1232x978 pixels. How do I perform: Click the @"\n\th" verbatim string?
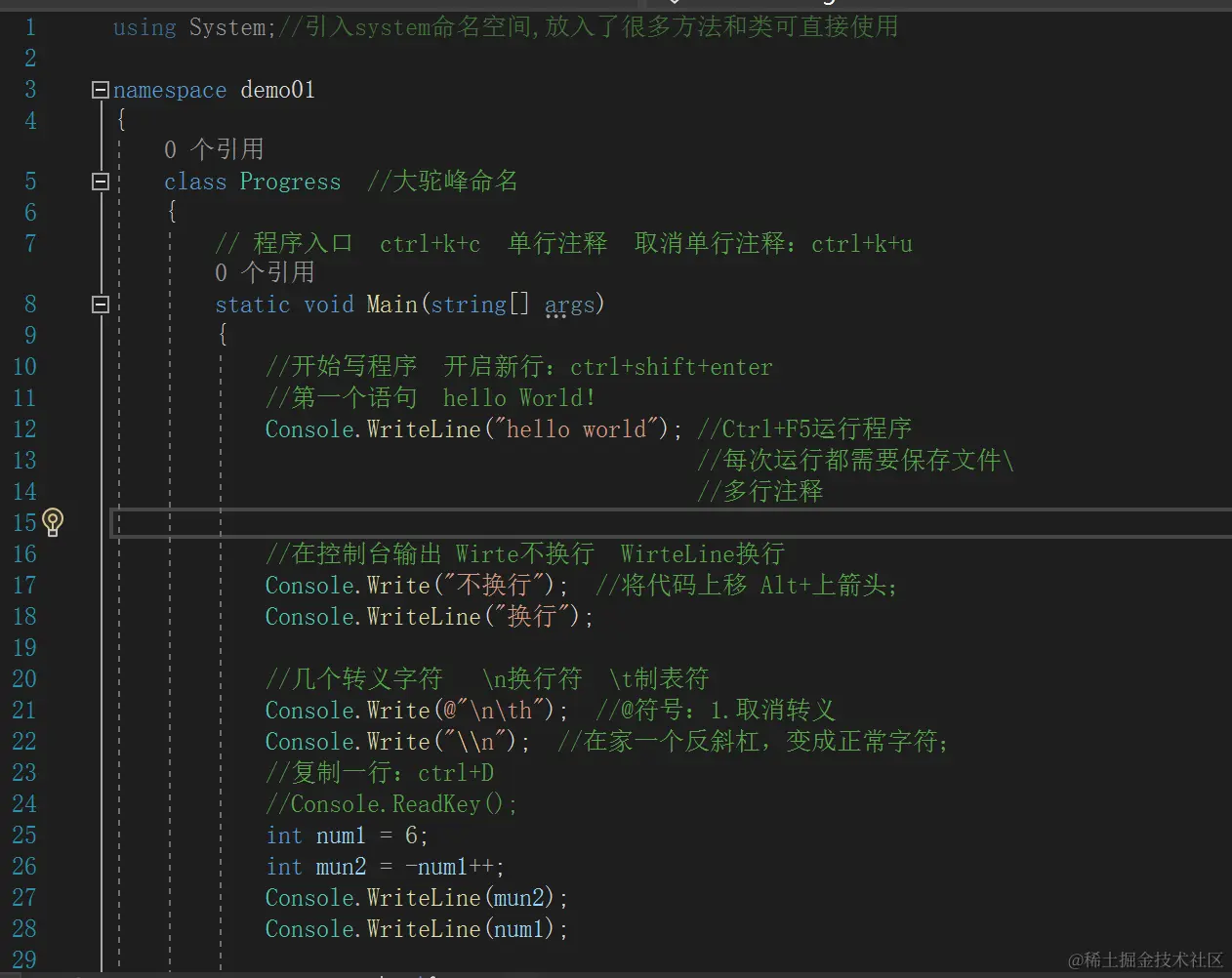[493, 710]
